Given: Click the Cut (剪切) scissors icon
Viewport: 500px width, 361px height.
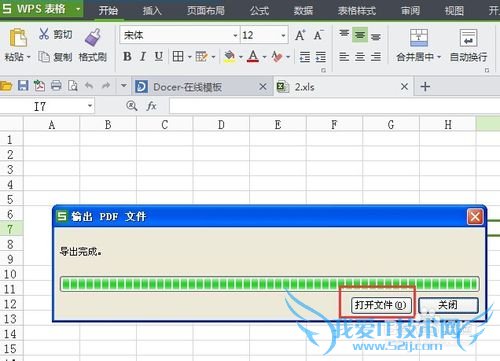Looking at the screenshot, I should click(44, 34).
